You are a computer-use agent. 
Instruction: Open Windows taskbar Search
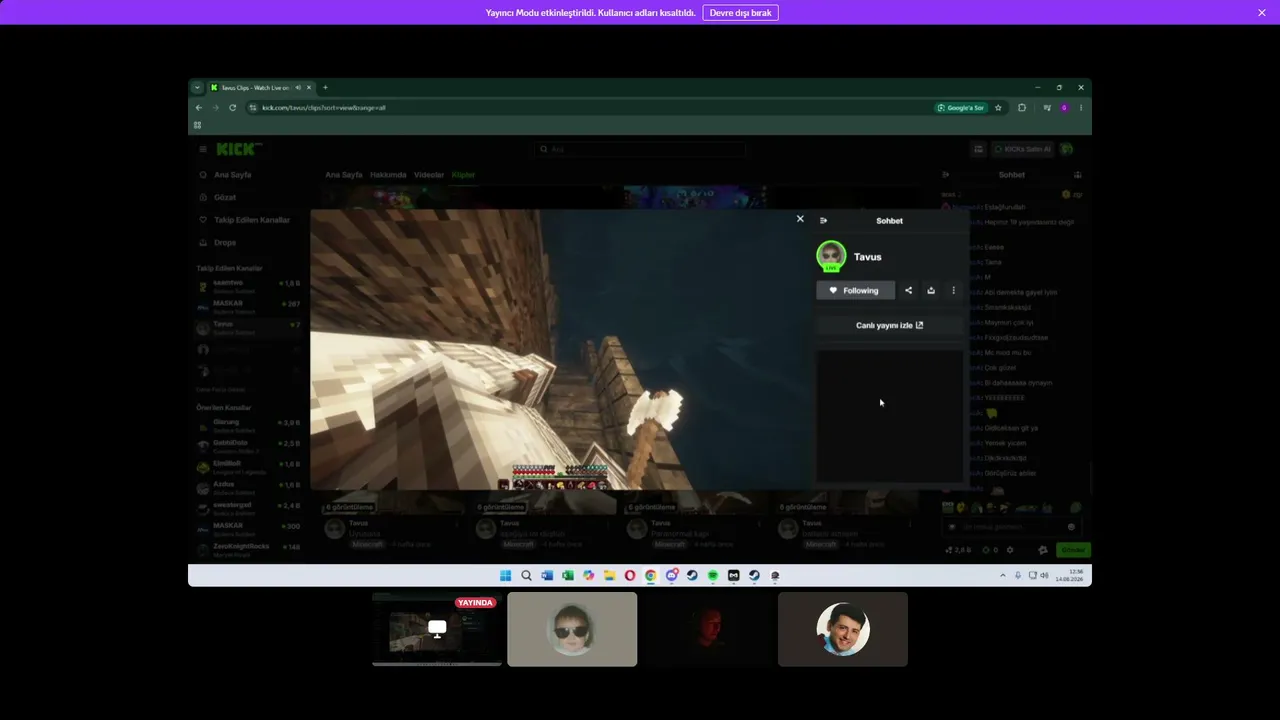526,575
